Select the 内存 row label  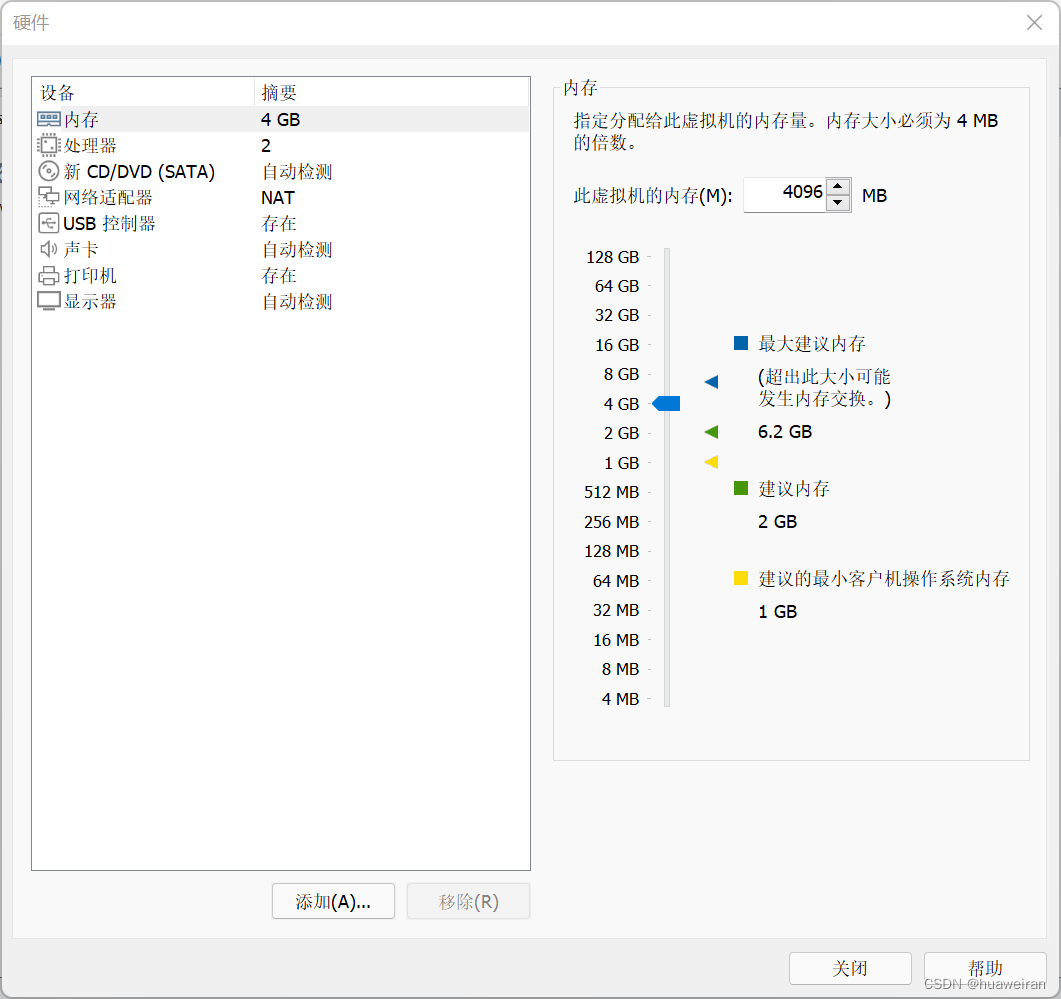click(x=81, y=120)
